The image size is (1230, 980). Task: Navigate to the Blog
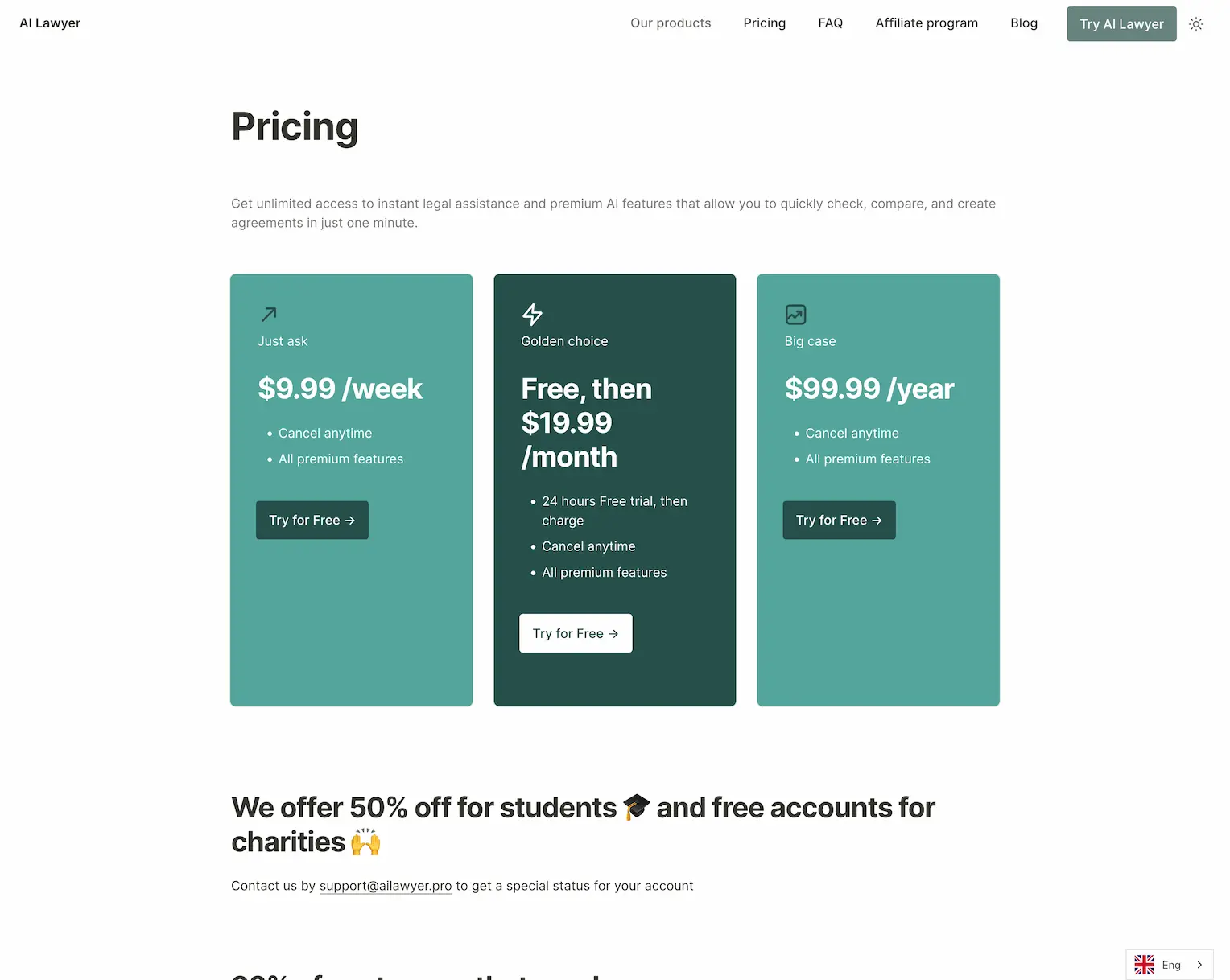[1024, 23]
